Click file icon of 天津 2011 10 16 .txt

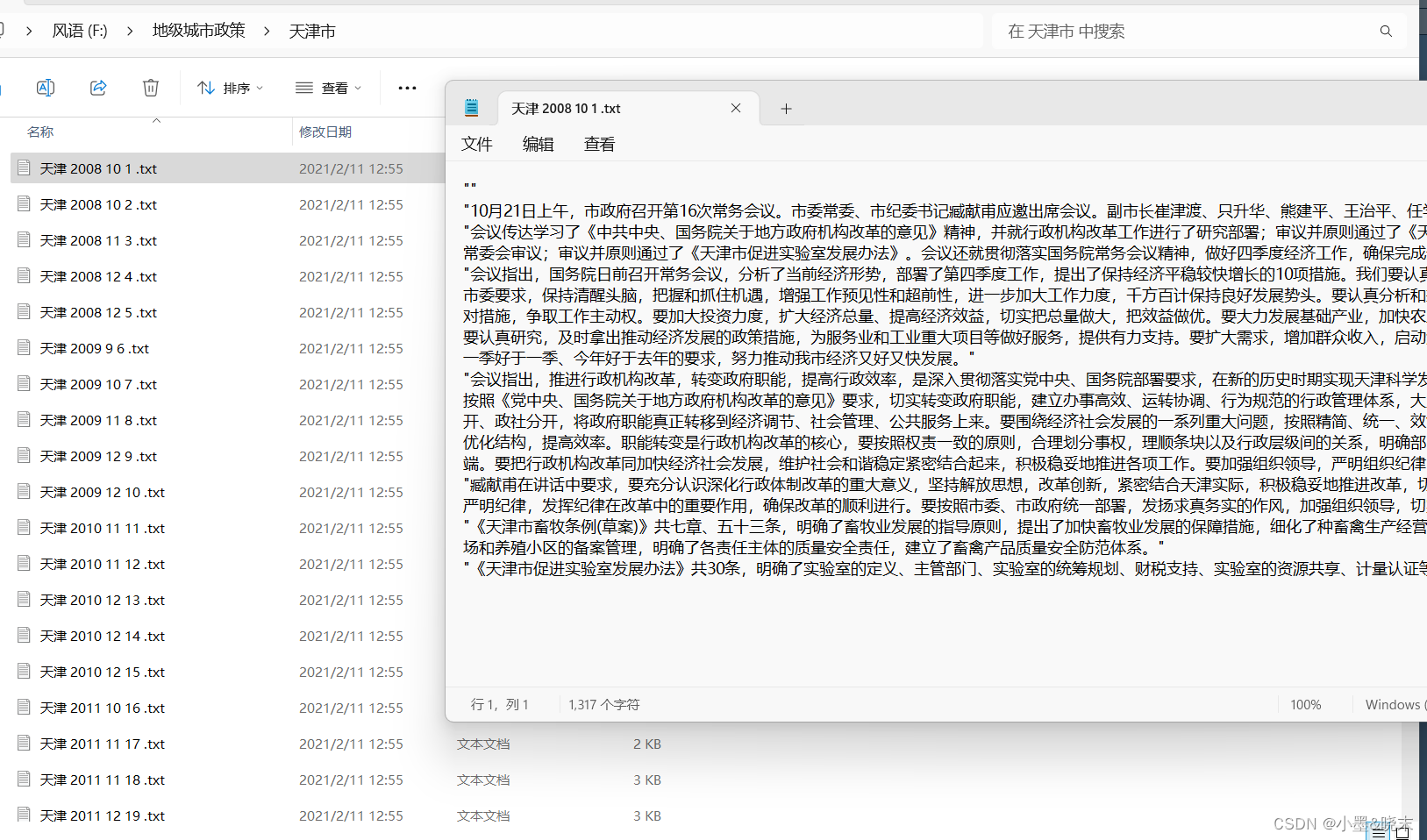[x=25, y=707]
